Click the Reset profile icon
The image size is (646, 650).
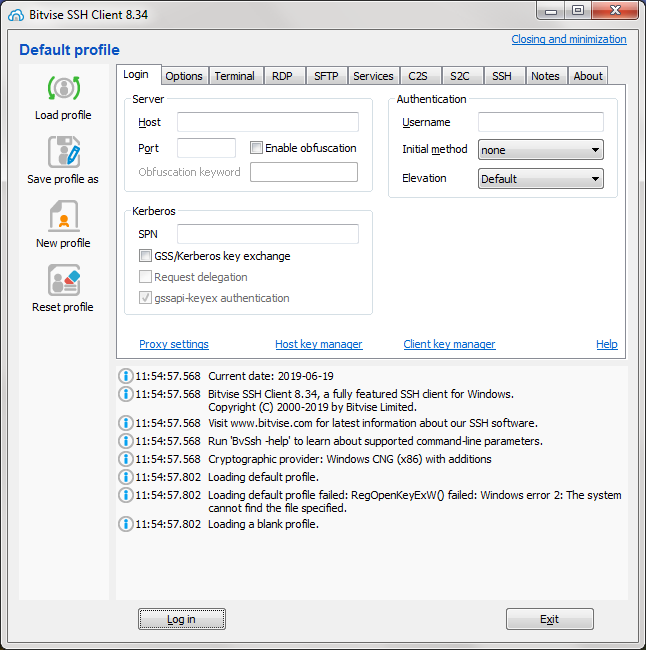point(63,281)
